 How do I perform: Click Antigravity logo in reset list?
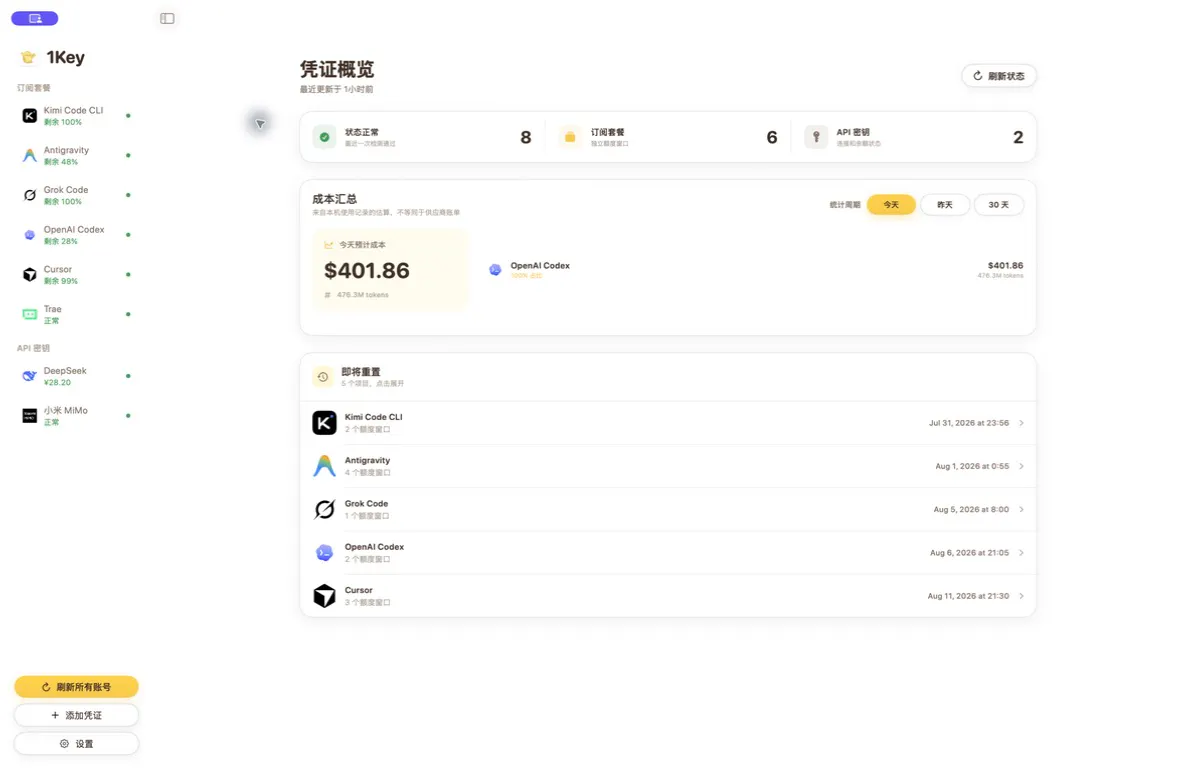pyautogui.click(x=325, y=466)
